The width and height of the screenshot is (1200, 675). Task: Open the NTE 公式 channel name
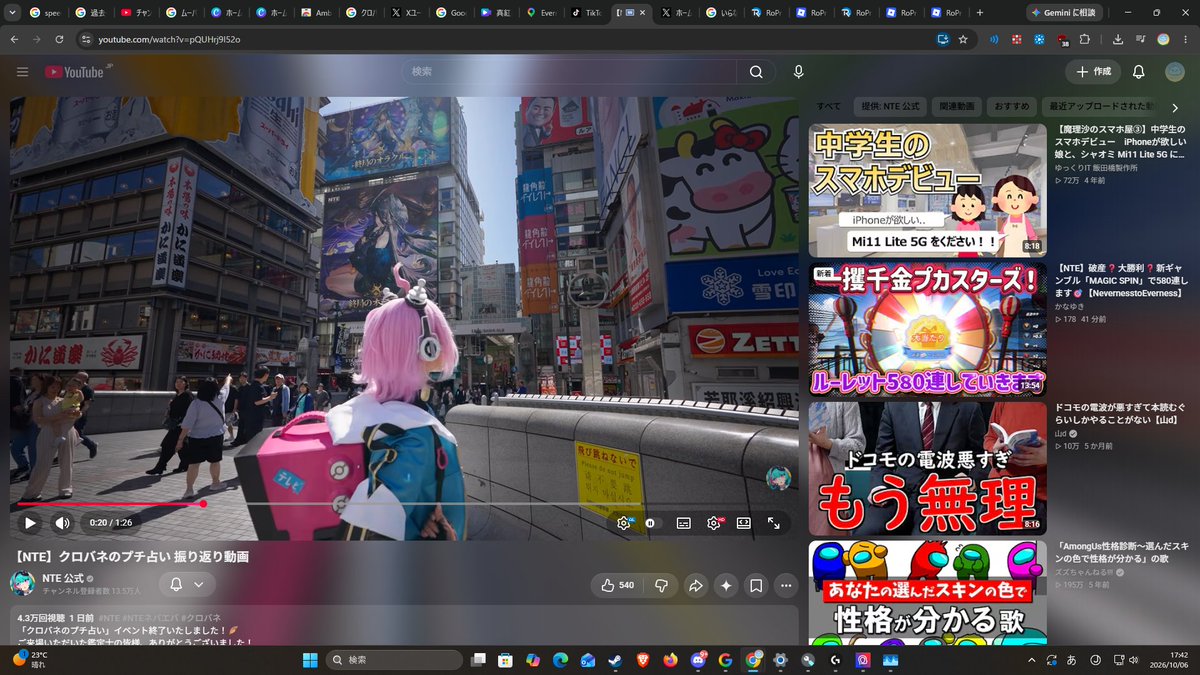click(x=62, y=578)
